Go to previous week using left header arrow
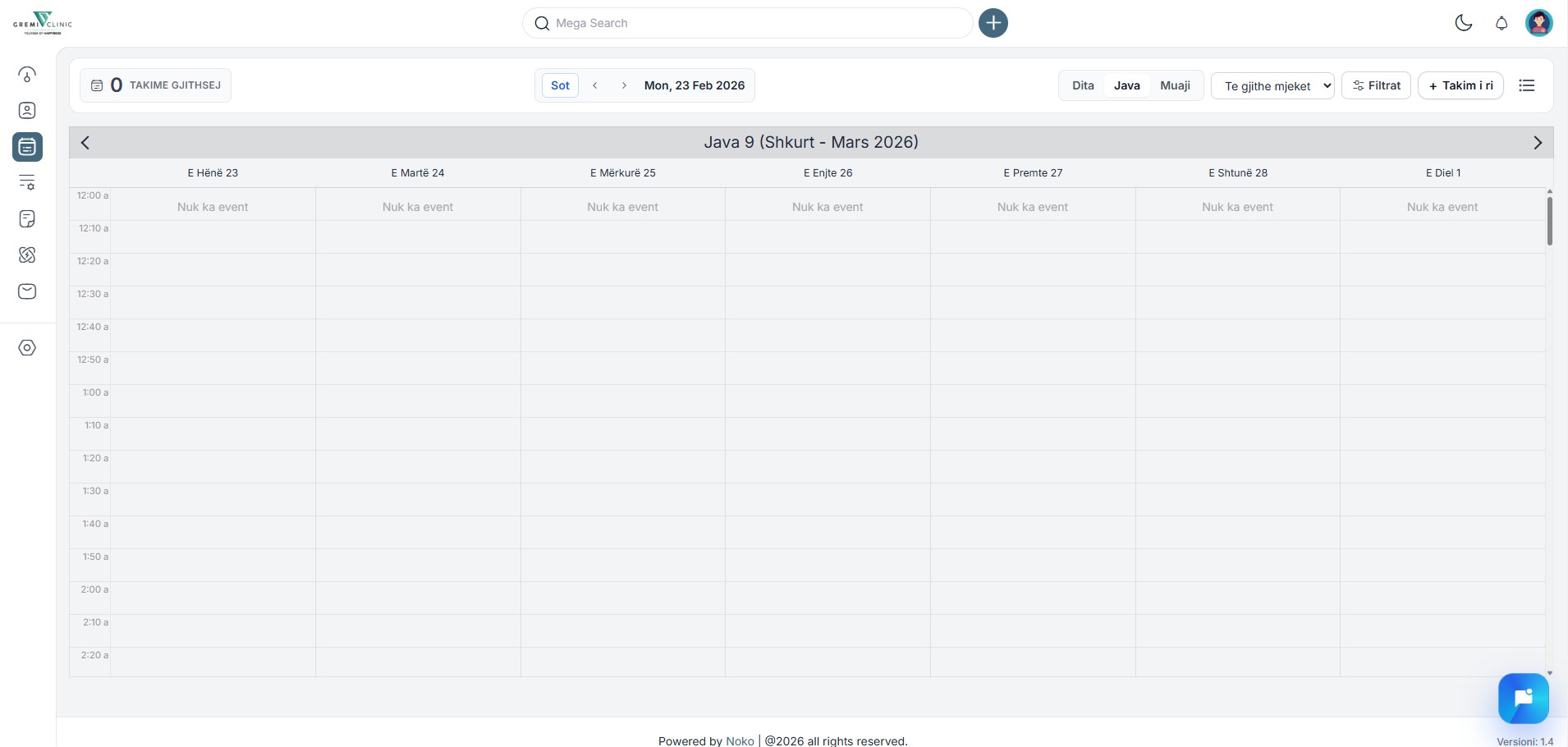Screen dimensions: 1568x747 85,143
